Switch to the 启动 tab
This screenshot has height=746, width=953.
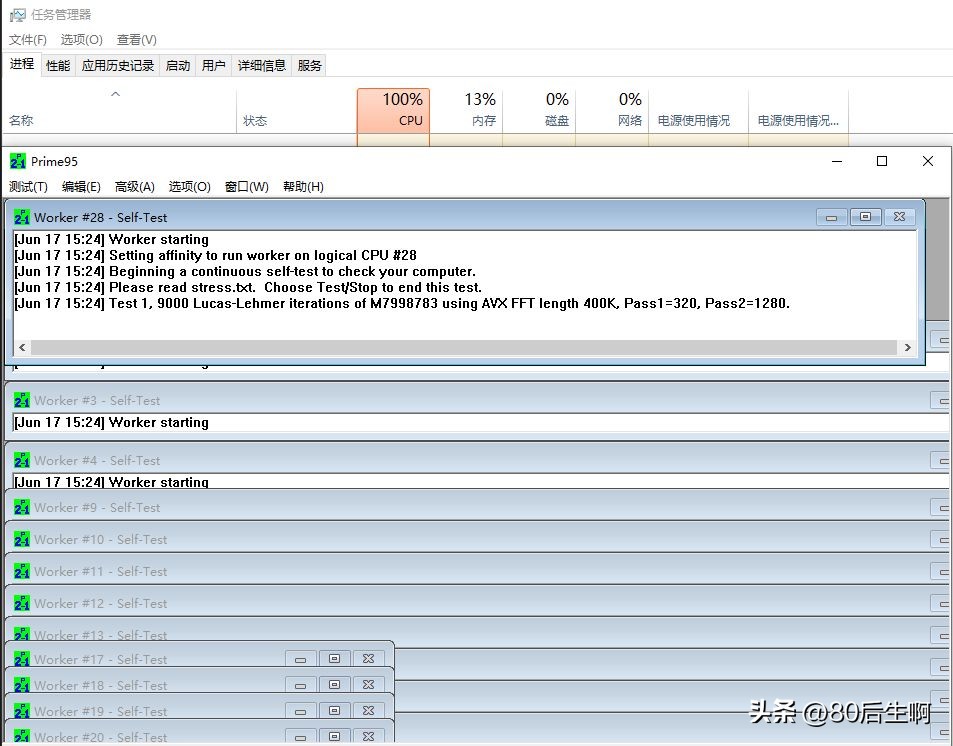177,65
